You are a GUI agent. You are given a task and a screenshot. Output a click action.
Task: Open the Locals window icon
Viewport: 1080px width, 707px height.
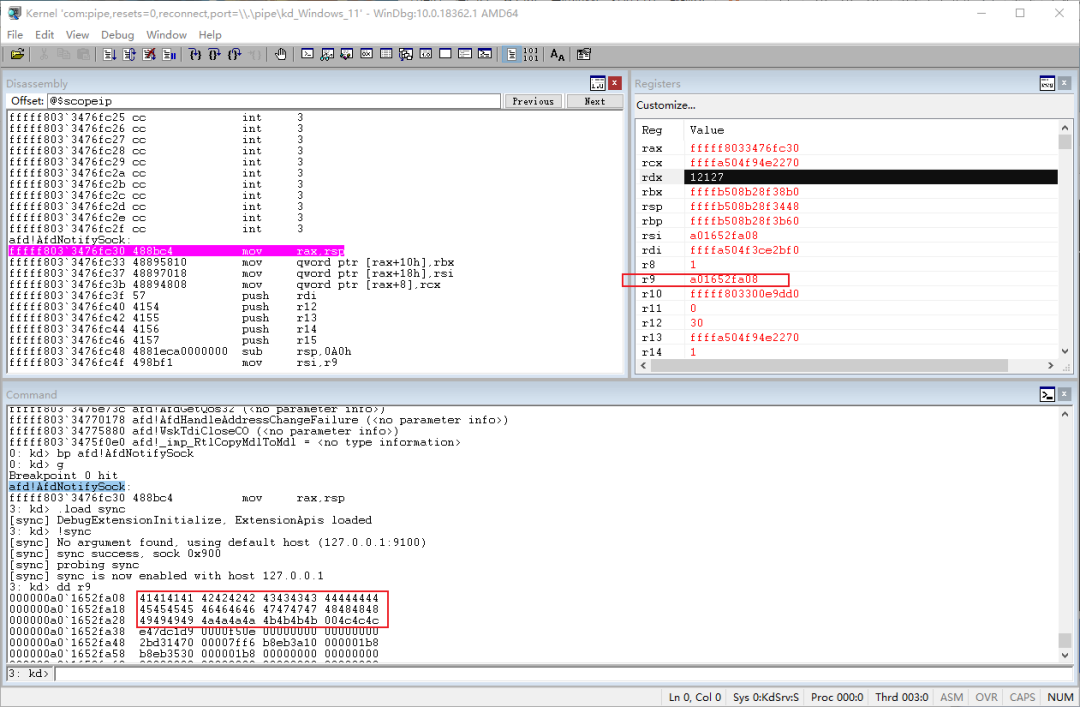pos(344,54)
